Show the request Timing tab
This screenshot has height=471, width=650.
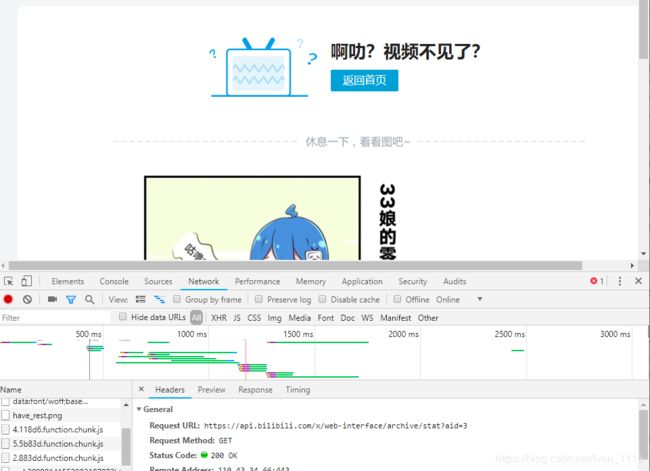point(298,390)
